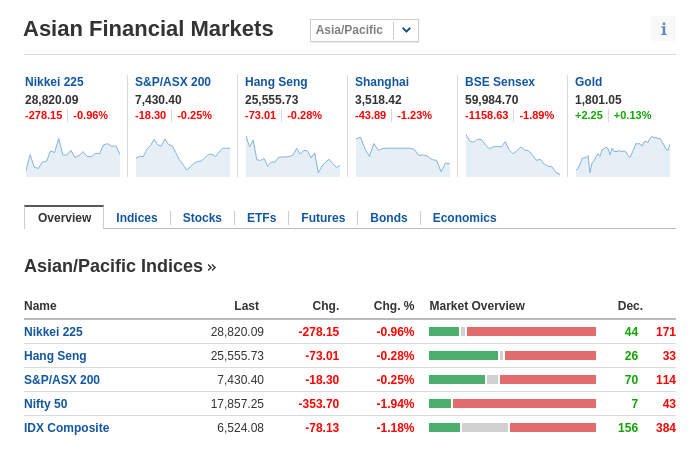The image size is (694, 455).
Task: Open Hang Seng in the top ticker
Action: click(276, 82)
